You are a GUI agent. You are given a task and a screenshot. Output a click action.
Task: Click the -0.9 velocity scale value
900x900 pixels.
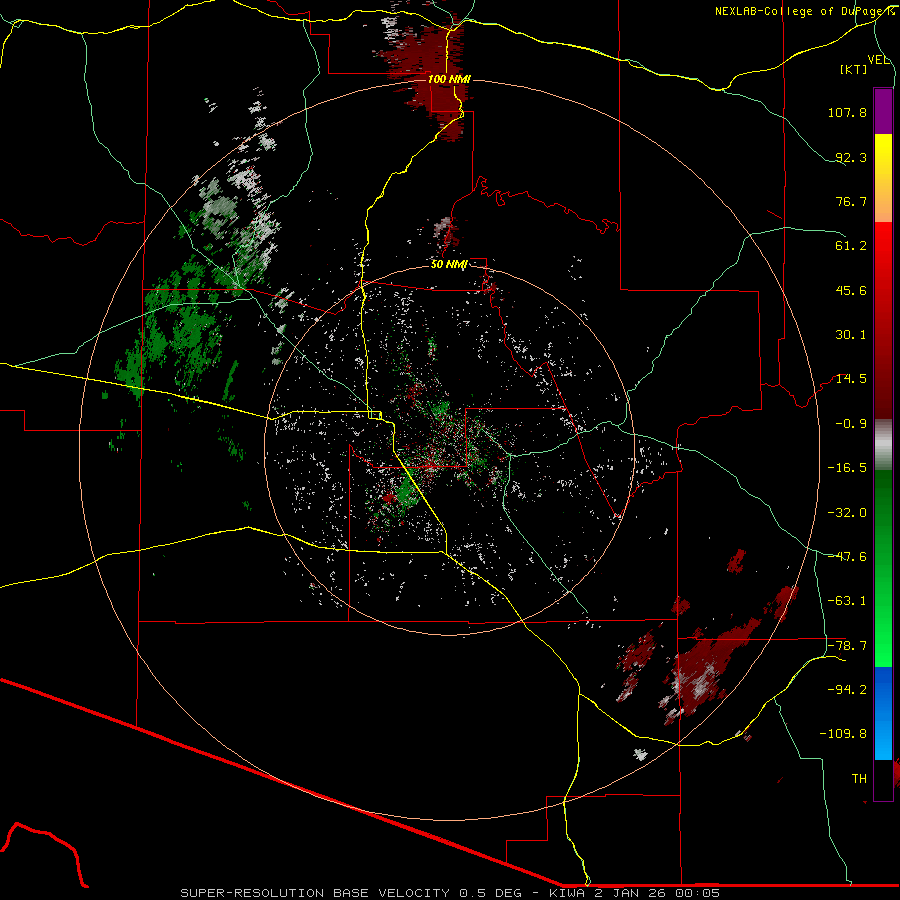pos(851,424)
